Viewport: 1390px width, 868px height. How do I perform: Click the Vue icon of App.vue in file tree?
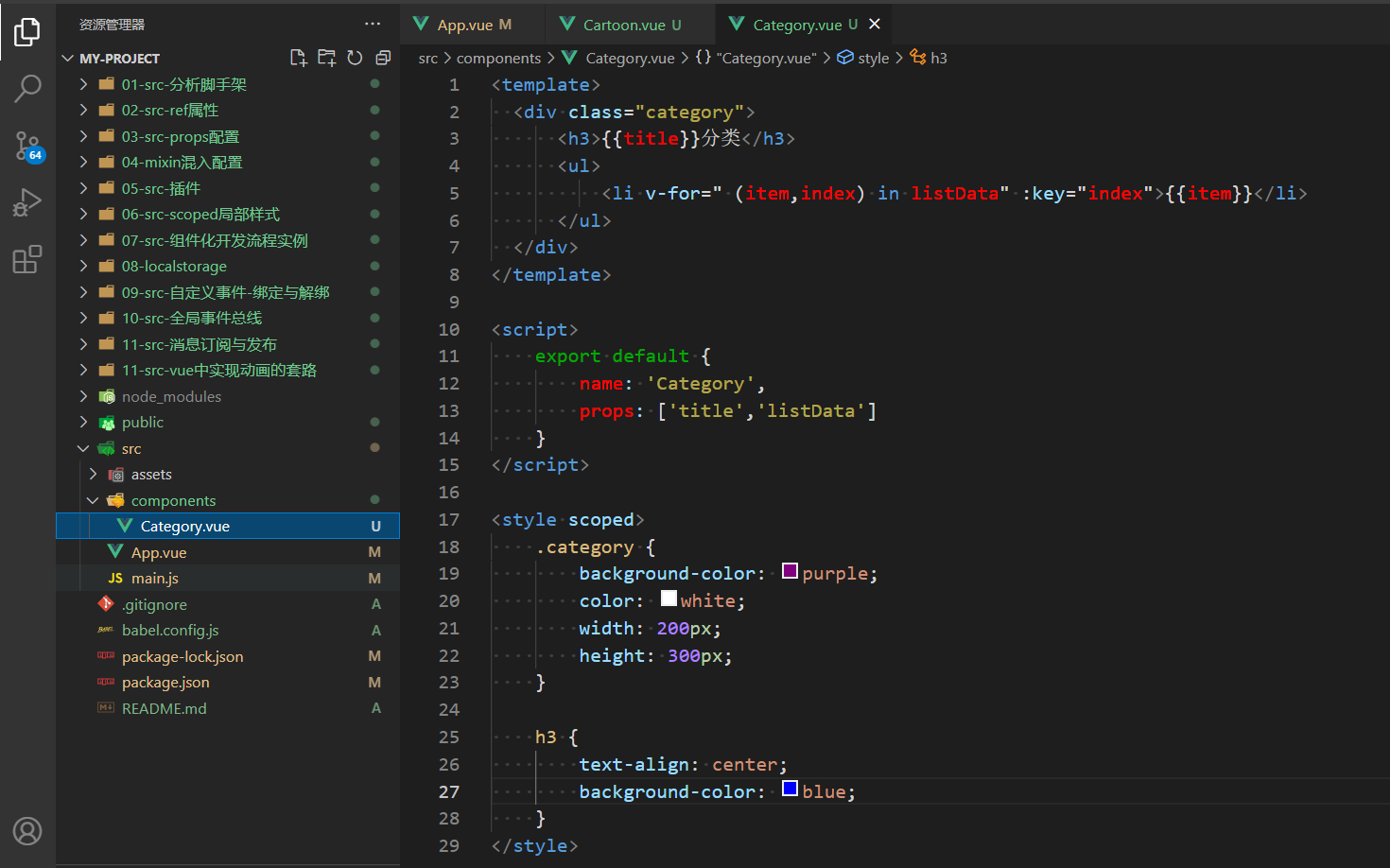tap(115, 552)
